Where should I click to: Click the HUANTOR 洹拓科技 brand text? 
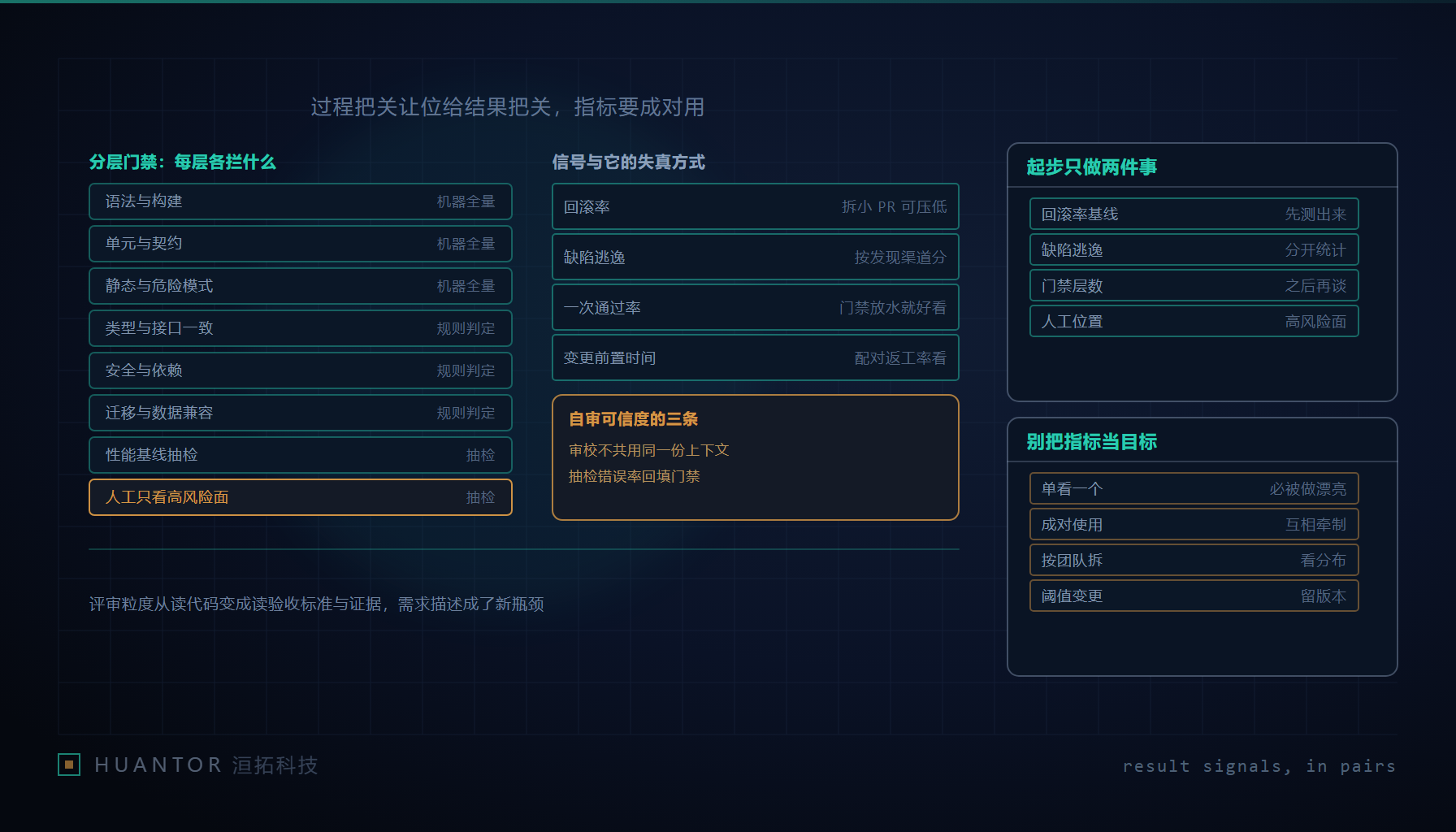point(206,765)
